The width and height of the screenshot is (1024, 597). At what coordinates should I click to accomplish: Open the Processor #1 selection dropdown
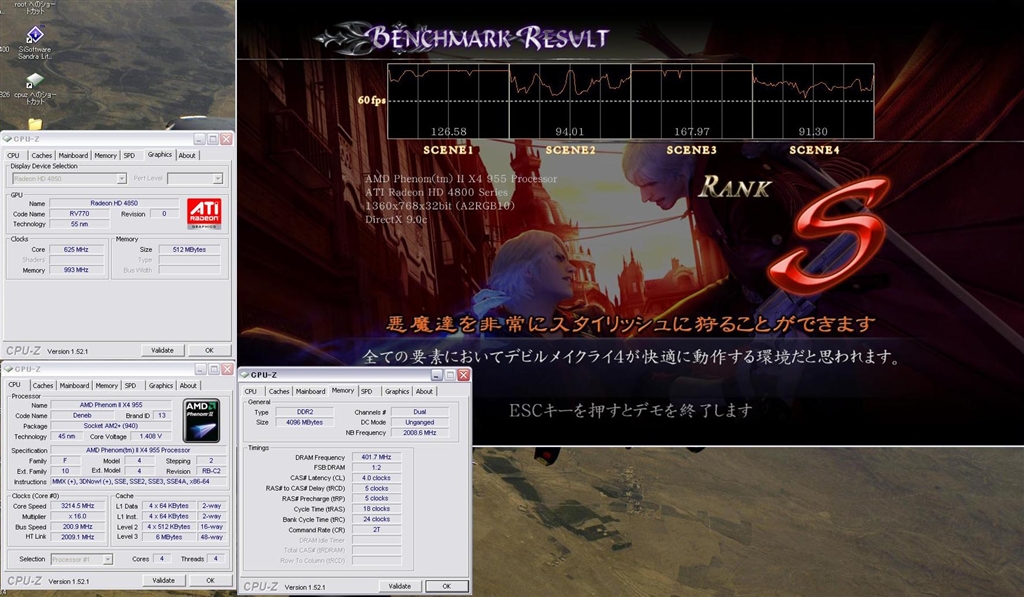(x=81, y=559)
